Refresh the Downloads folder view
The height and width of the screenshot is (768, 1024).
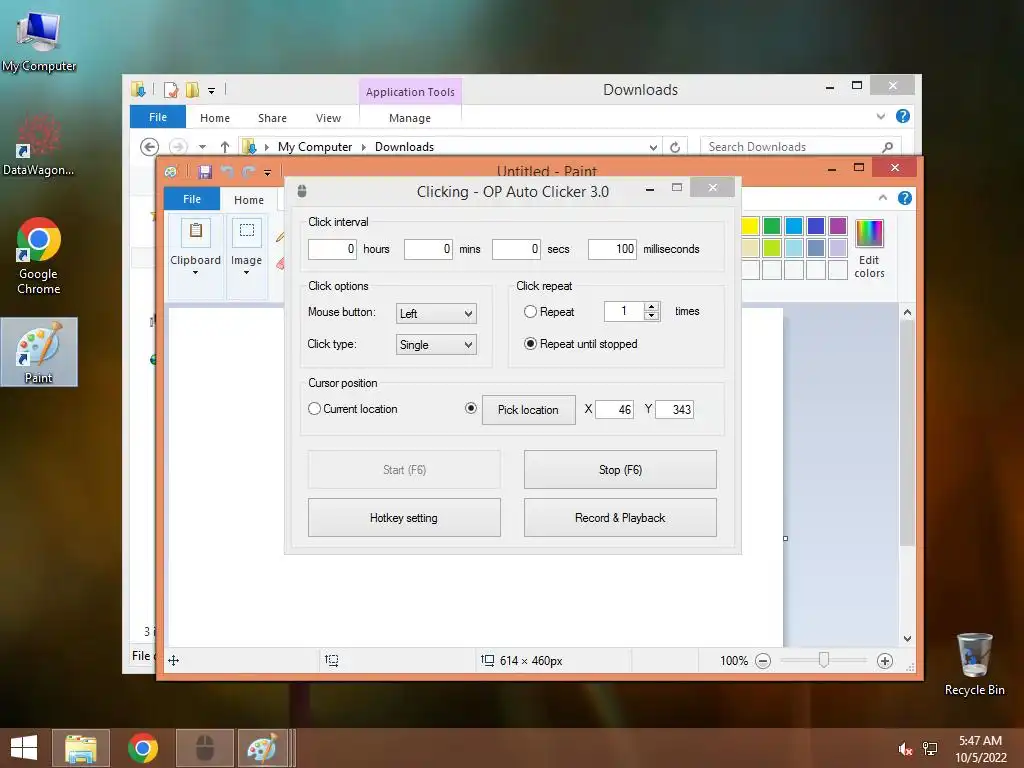675,147
